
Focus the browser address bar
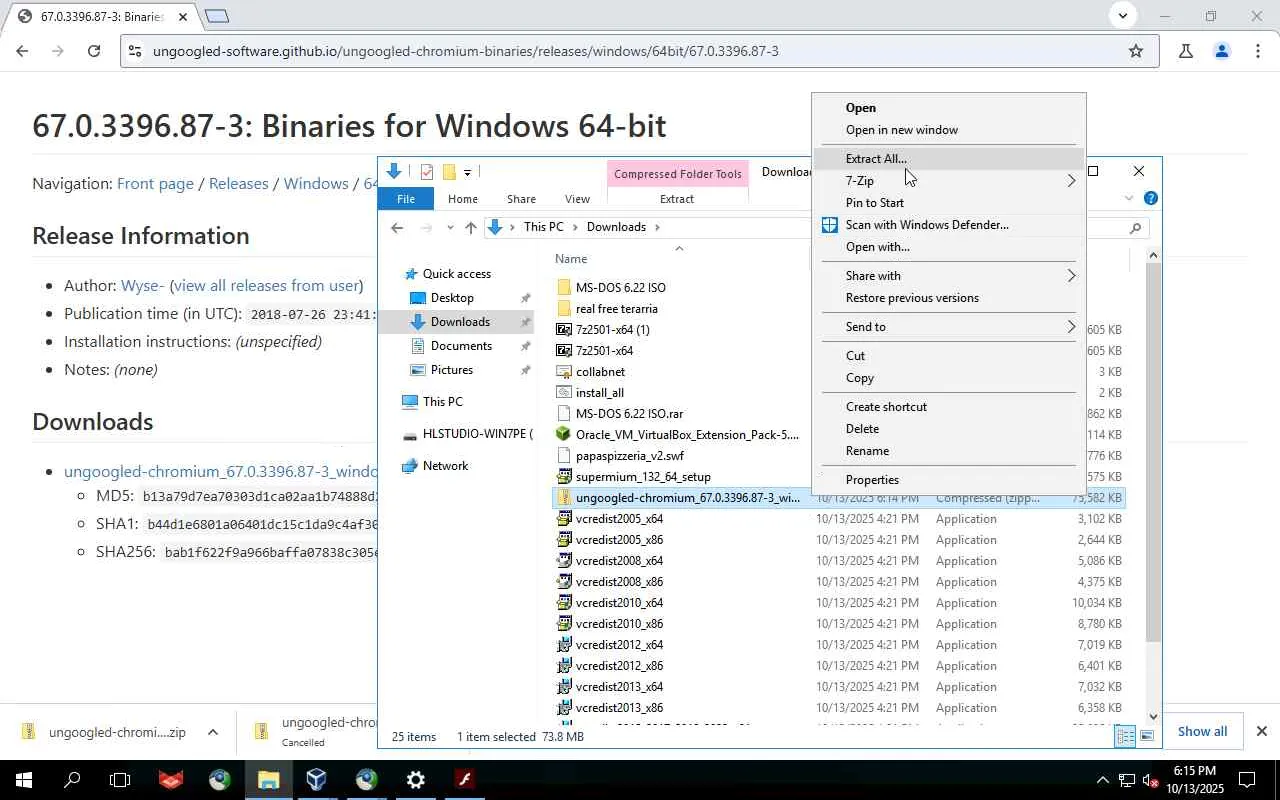[640, 51]
